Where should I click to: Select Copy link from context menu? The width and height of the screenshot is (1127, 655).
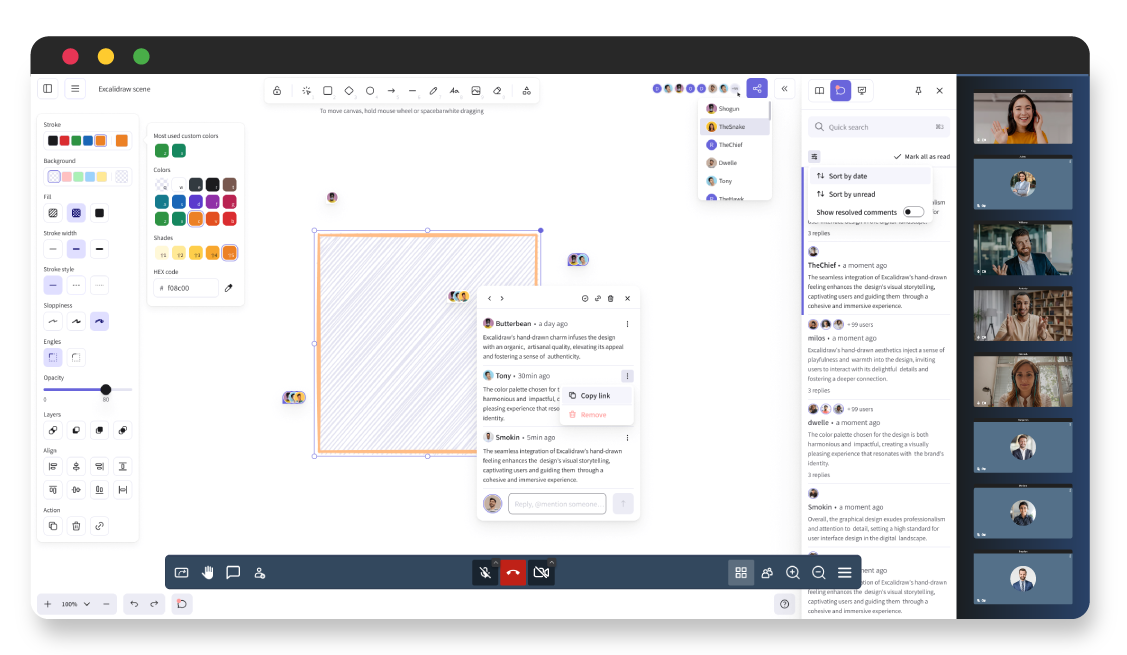595,396
